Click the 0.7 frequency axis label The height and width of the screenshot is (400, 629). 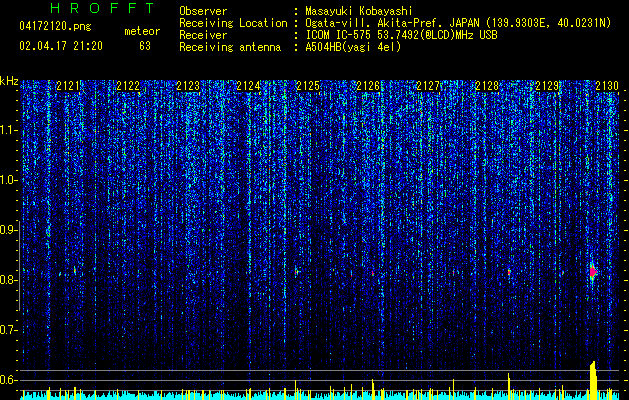[x=9, y=330]
